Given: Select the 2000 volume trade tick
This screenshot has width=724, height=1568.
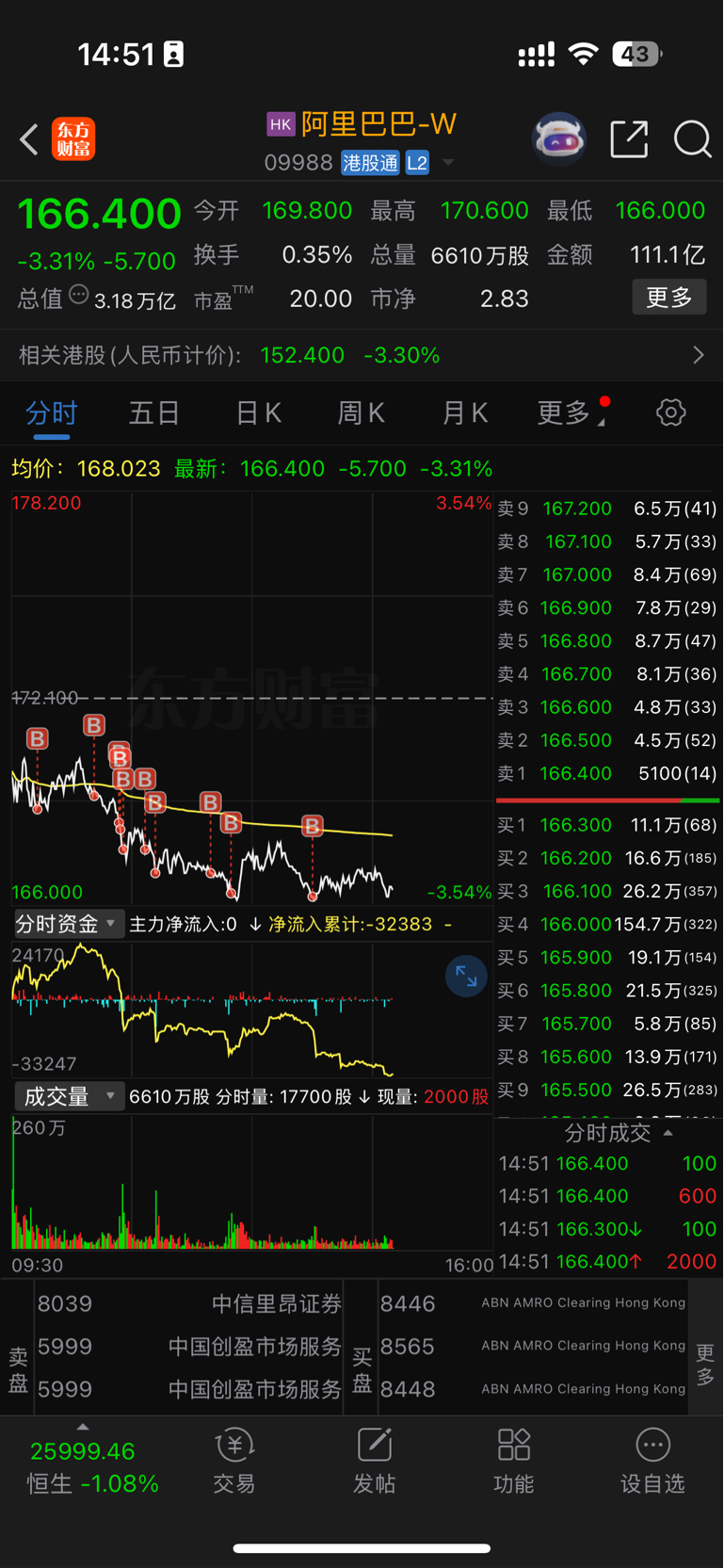Looking at the screenshot, I should pyautogui.click(x=607, y=1262).
